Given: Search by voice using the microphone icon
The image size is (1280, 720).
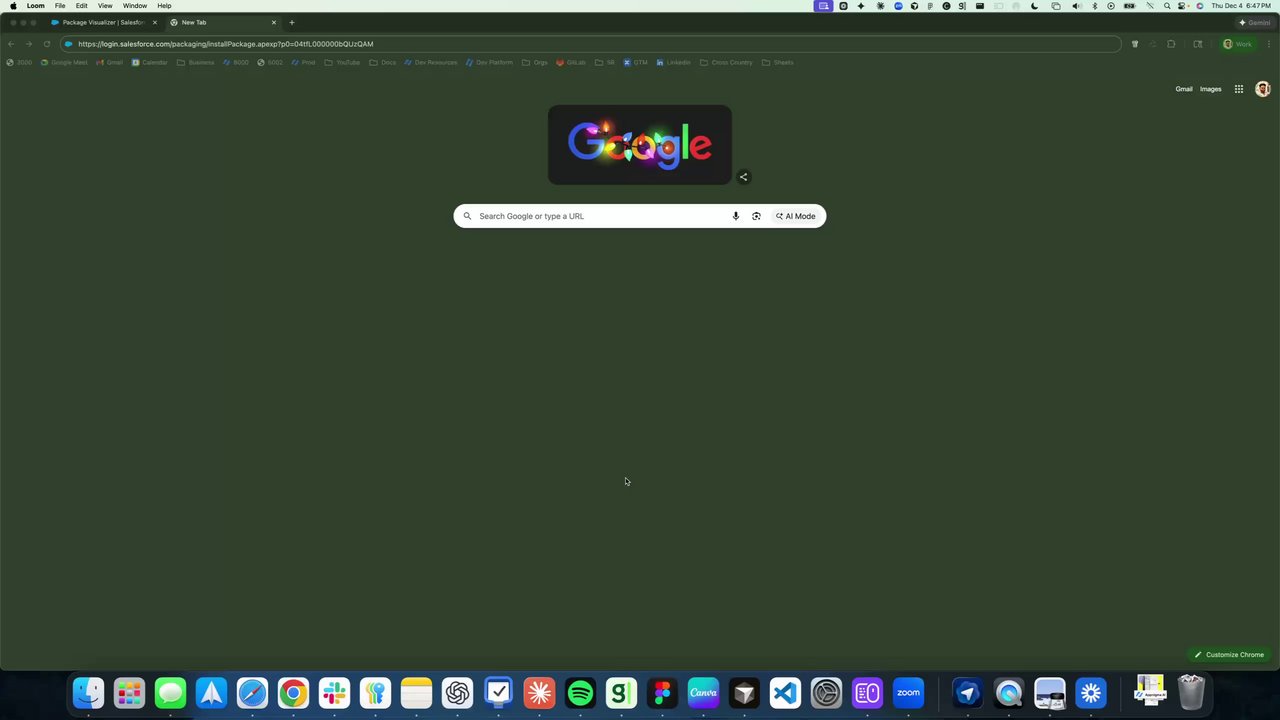Looking at the screenshot, I should pos(736,216).
